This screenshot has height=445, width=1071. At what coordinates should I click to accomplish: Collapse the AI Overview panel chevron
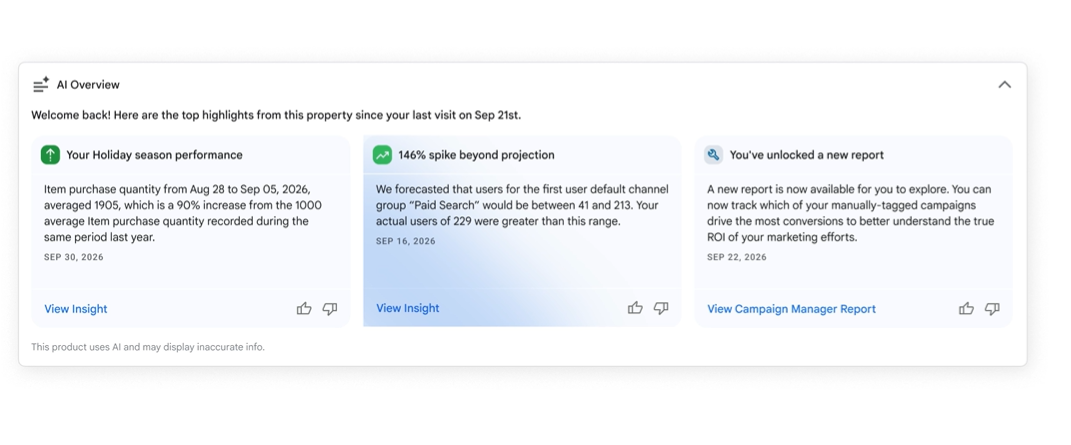(1004, 85)
